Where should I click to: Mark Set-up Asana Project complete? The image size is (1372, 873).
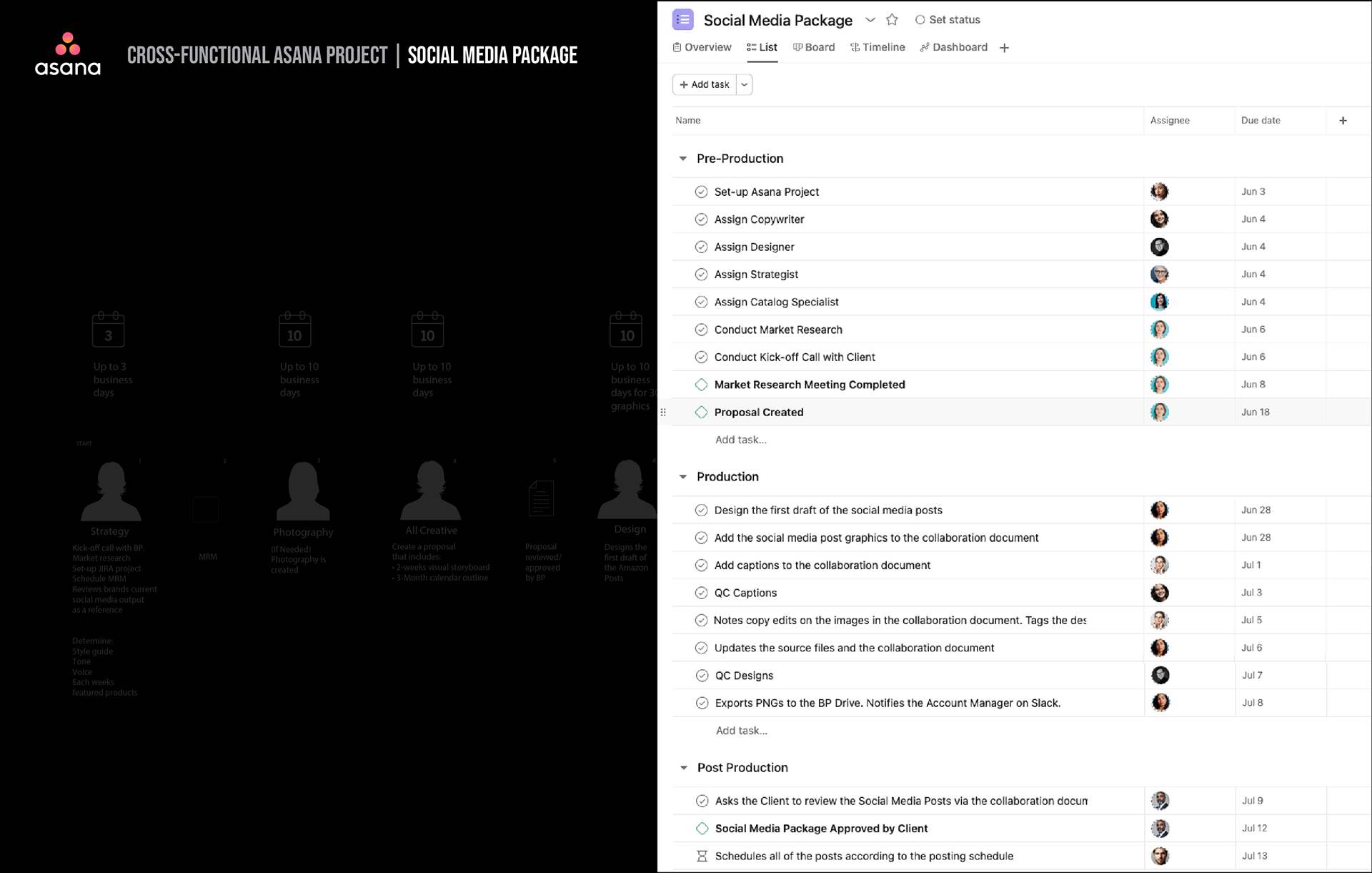point(701,192)
